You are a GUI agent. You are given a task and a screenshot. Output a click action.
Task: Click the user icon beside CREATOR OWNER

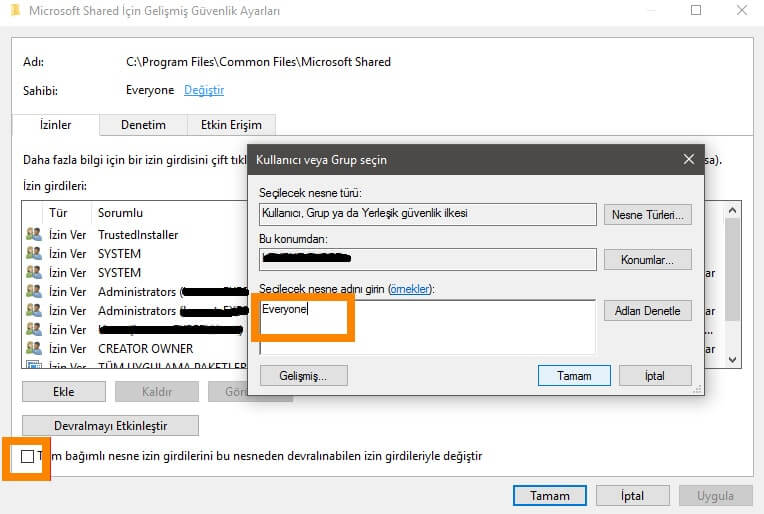[x=34, y=348]
